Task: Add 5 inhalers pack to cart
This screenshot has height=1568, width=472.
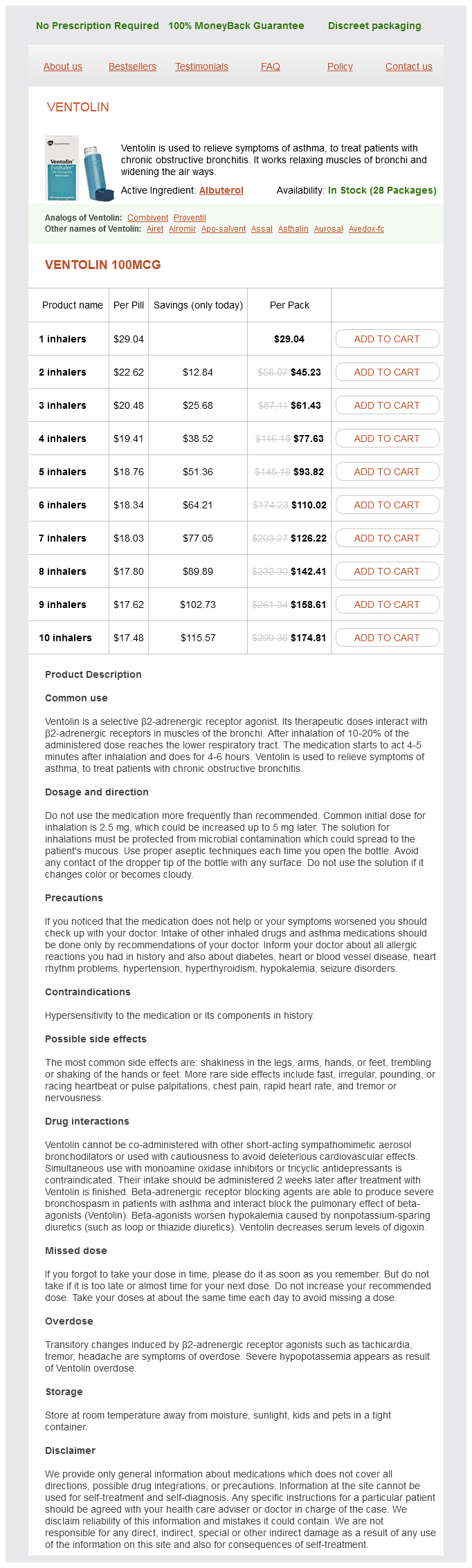Action: point(387,472)
